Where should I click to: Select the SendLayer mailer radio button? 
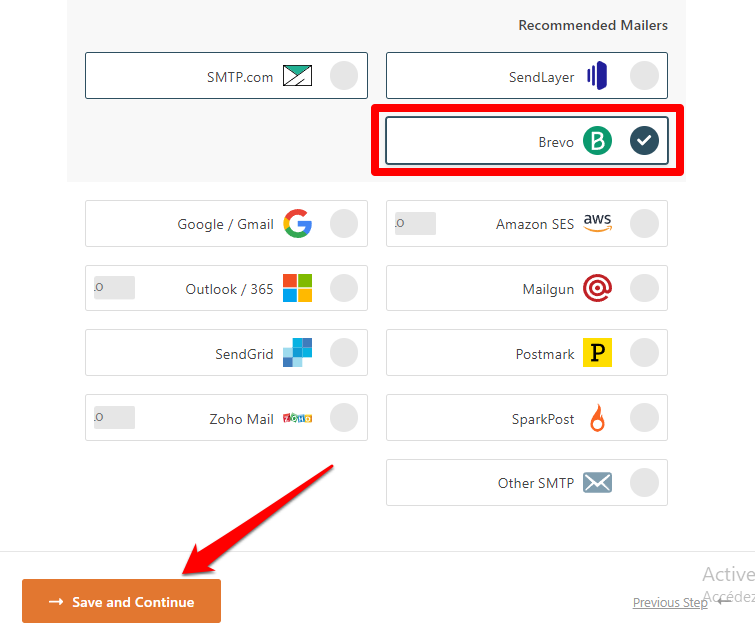644,76
